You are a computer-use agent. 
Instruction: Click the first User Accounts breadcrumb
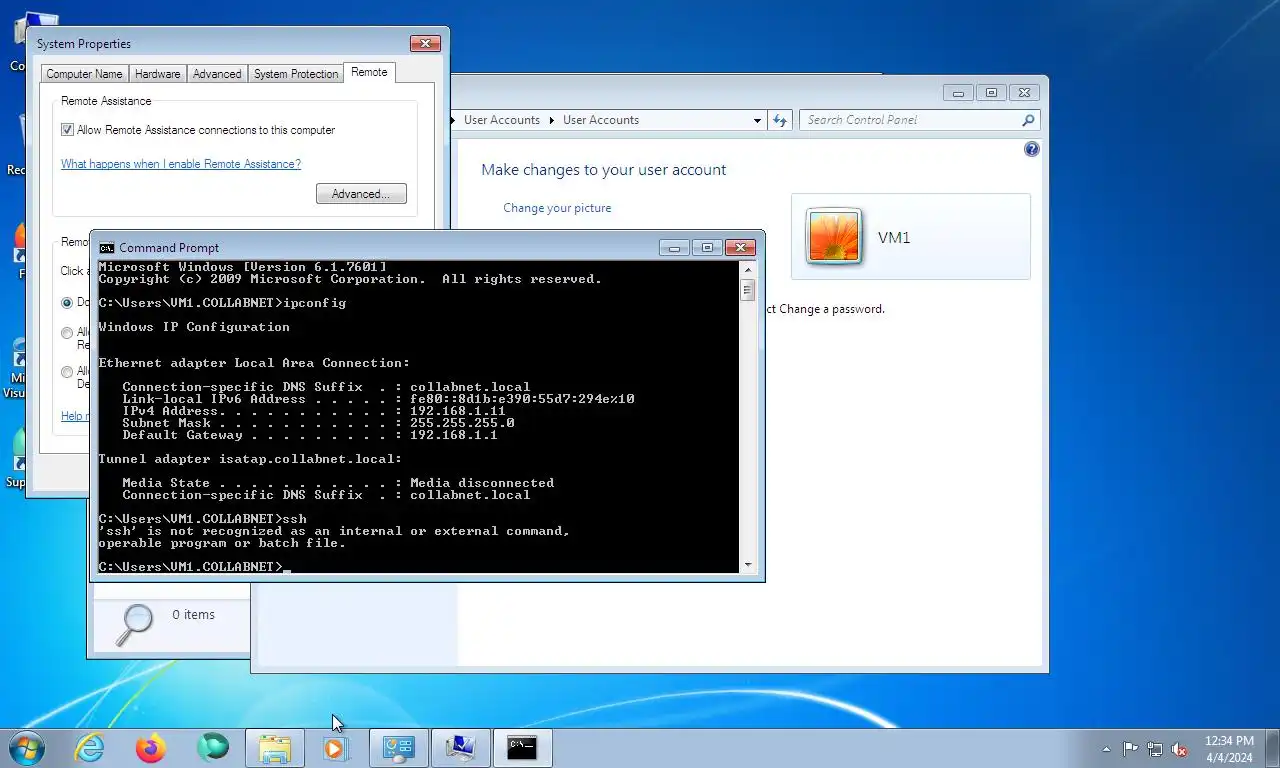tap(502, 120)
